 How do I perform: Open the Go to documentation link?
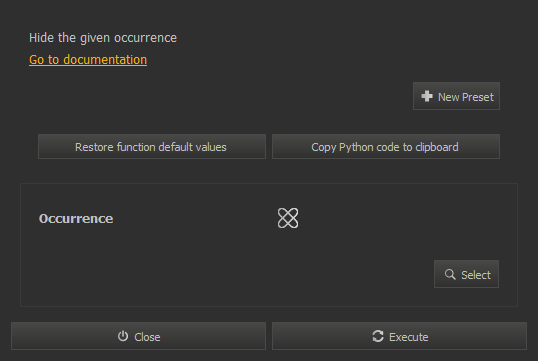[88, 60]
